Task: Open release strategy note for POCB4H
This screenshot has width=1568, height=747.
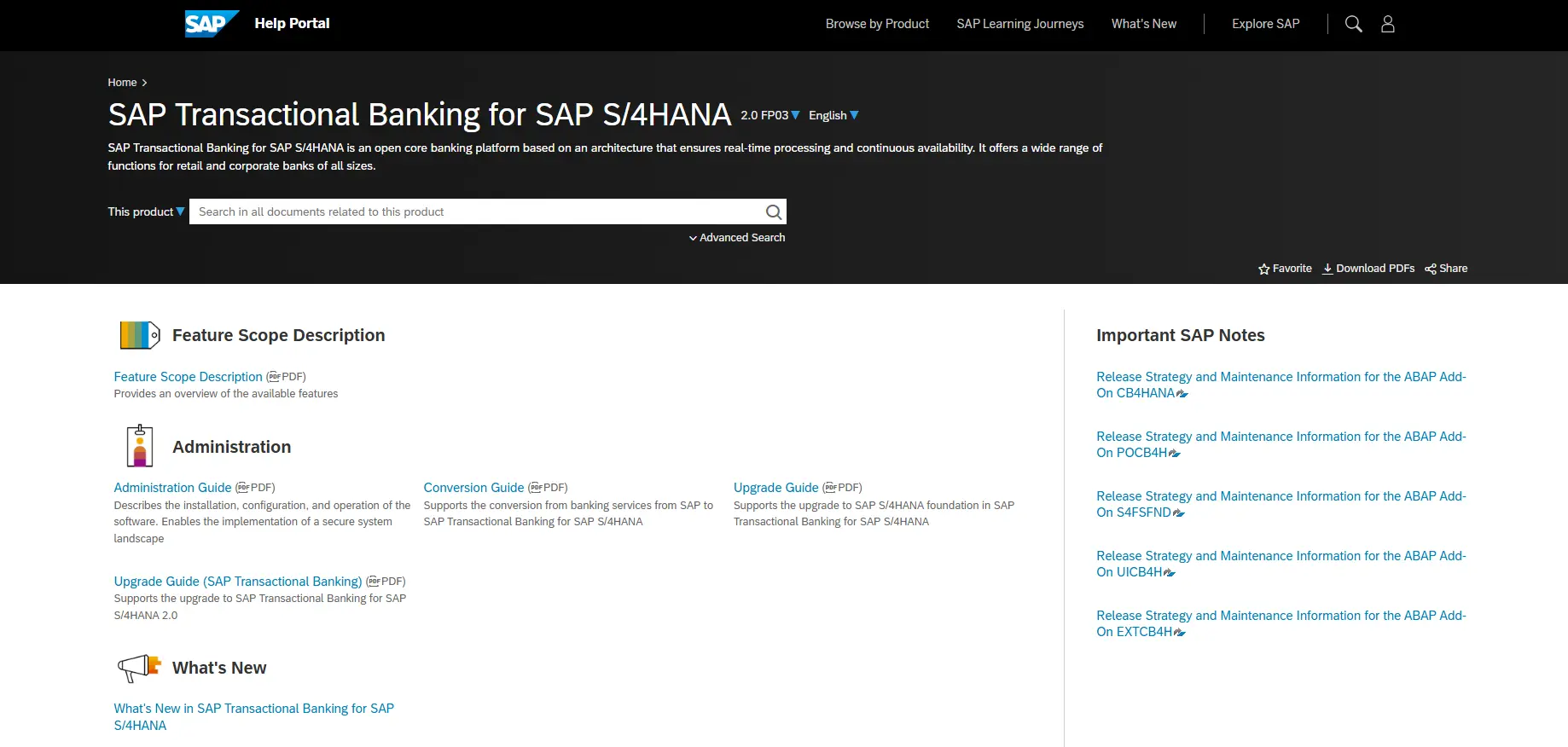Action: [x=1281, y=444]
